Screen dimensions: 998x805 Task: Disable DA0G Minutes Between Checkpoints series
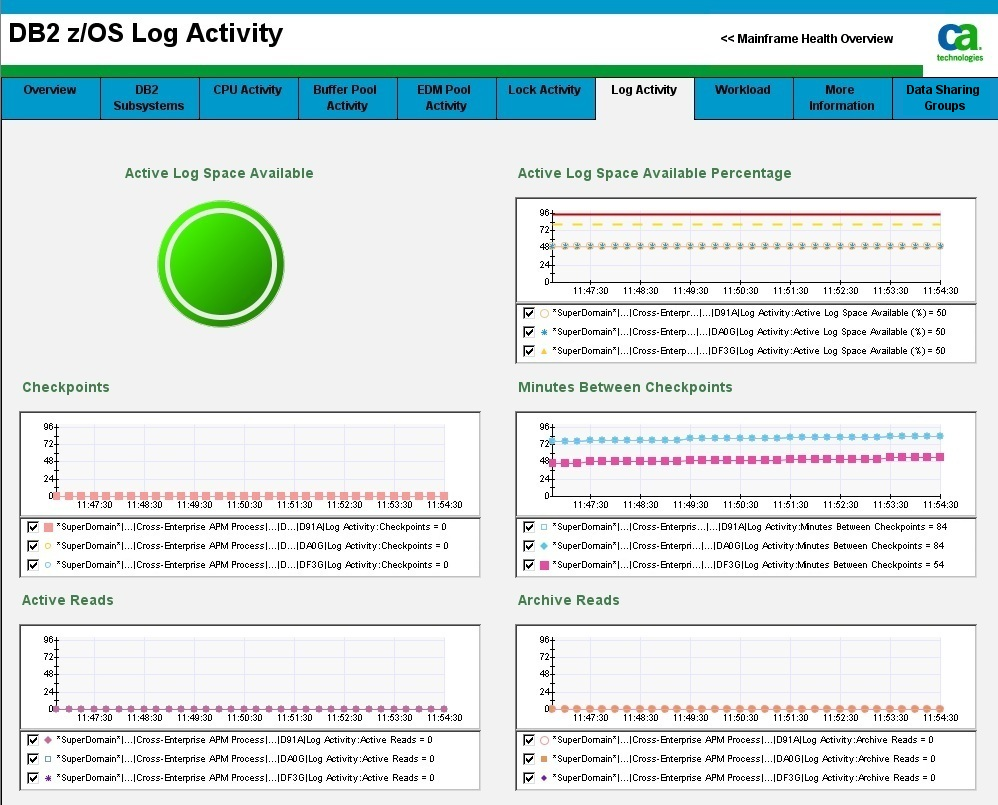(x=528, y=546)
